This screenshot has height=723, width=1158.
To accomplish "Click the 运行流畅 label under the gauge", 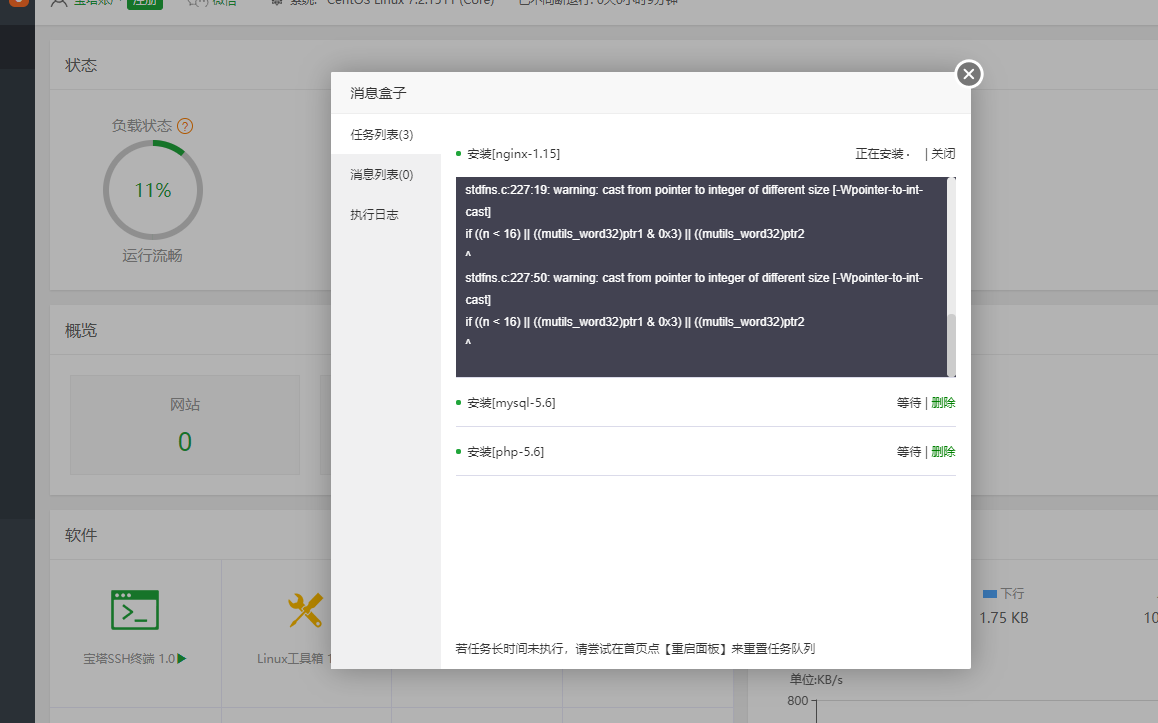I will pyautogui.click(x=152, y=256).
